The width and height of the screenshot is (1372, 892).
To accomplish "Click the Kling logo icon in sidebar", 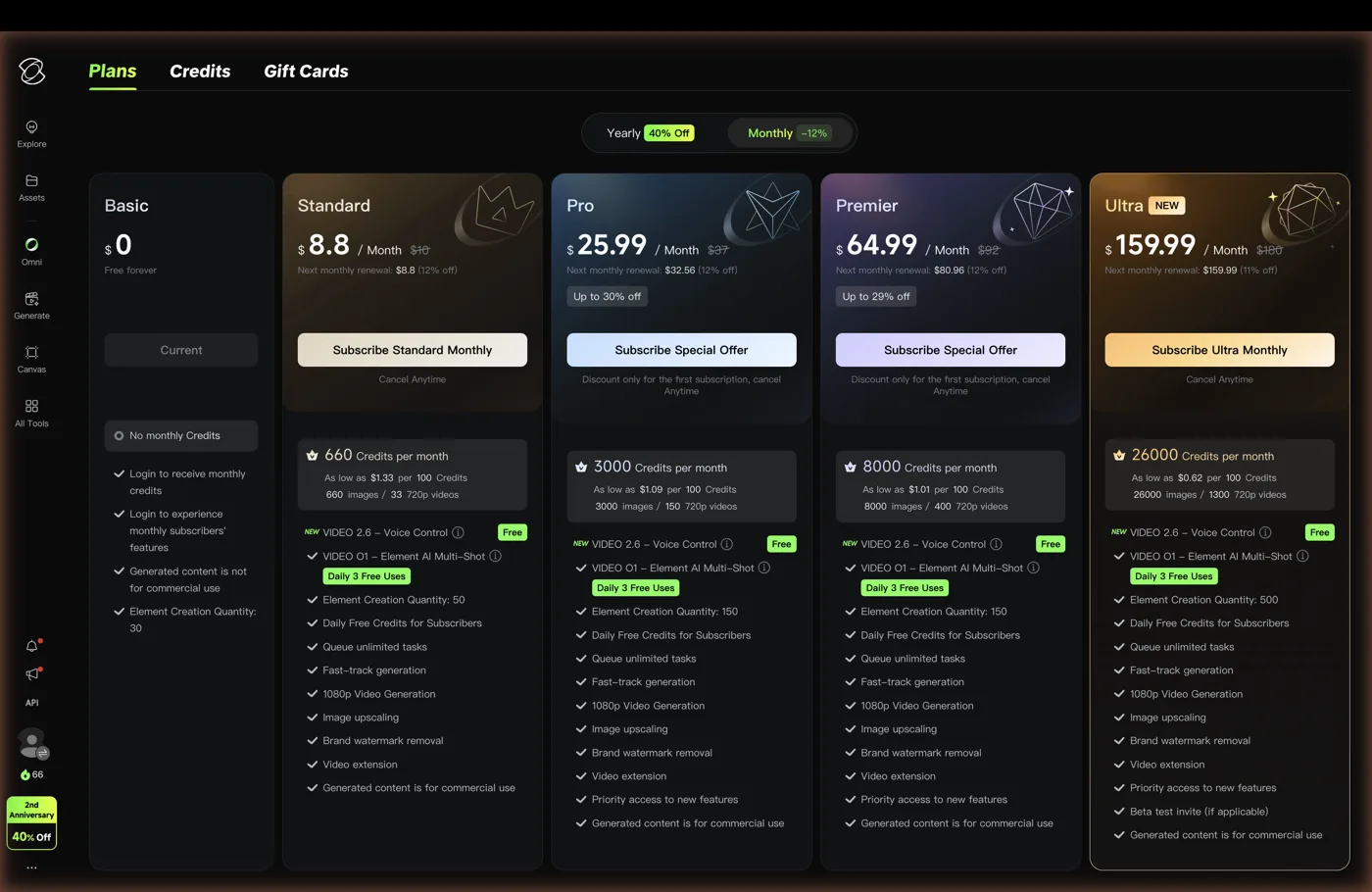I will (x=31, y=71).
